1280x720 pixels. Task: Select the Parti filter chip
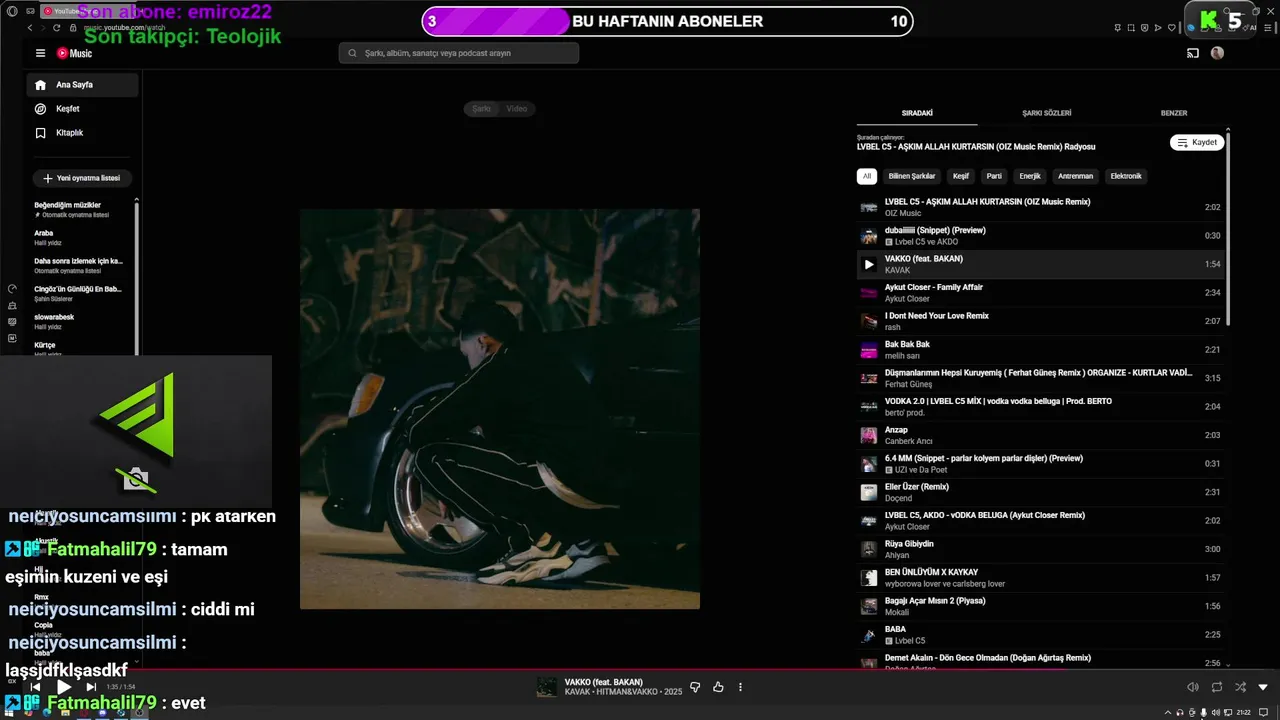tap(994, 176)
